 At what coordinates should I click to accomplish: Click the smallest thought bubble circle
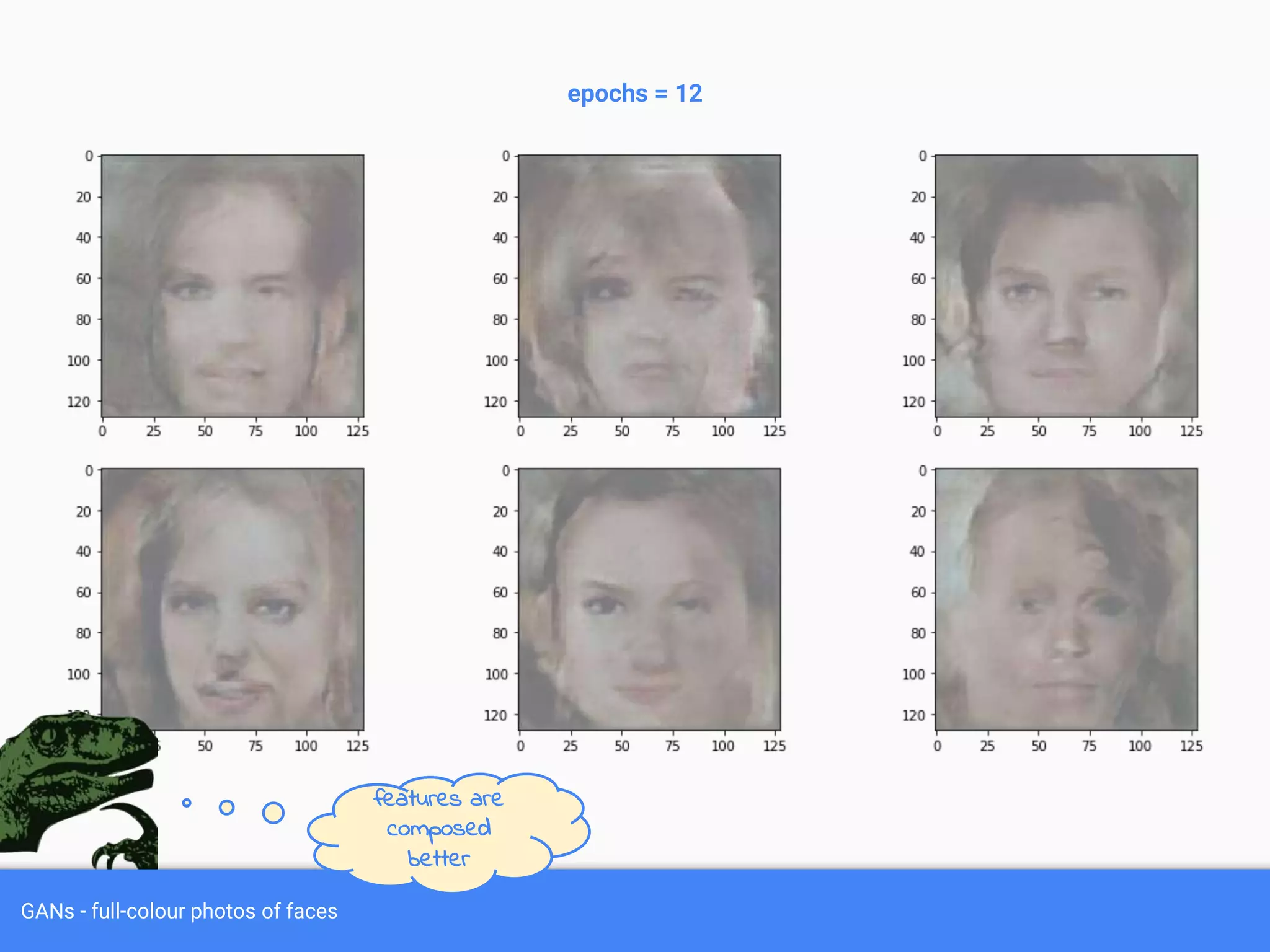pos(187,803)
